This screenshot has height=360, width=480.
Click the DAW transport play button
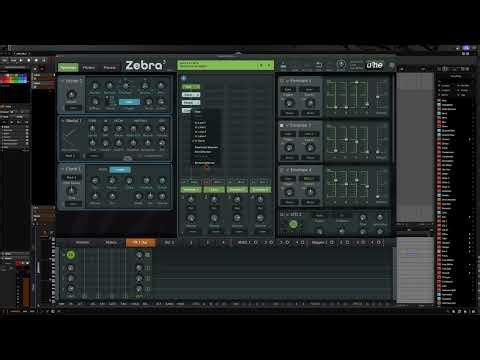(x=21, y=60)
